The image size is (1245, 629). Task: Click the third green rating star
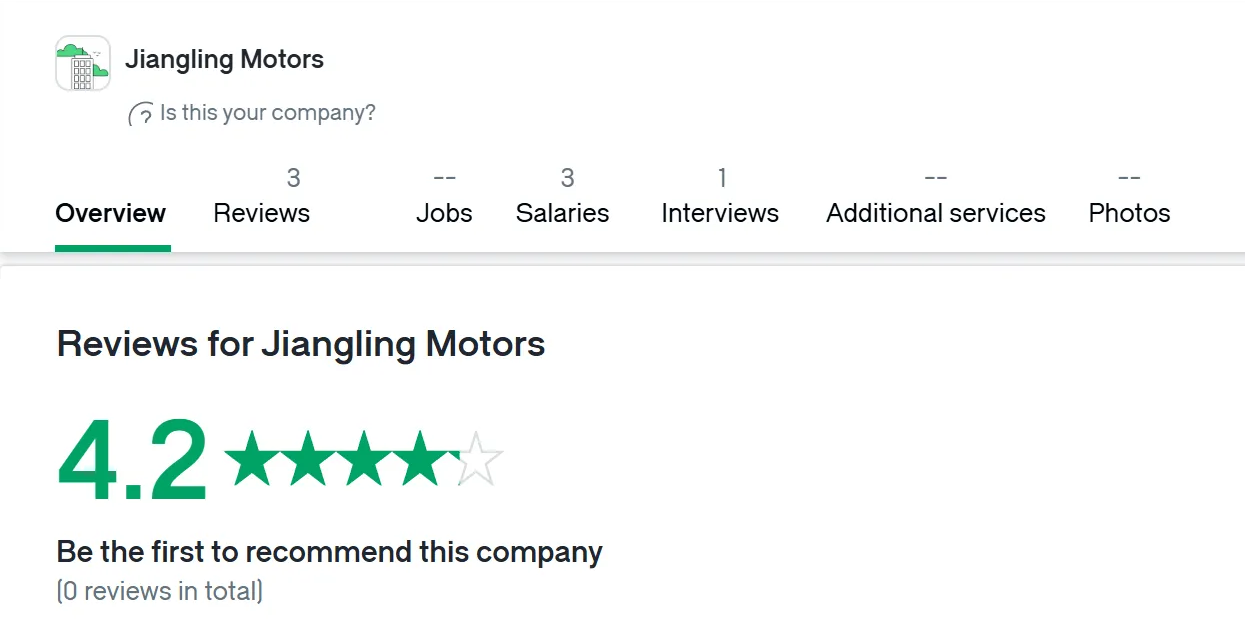click(364, 458)
